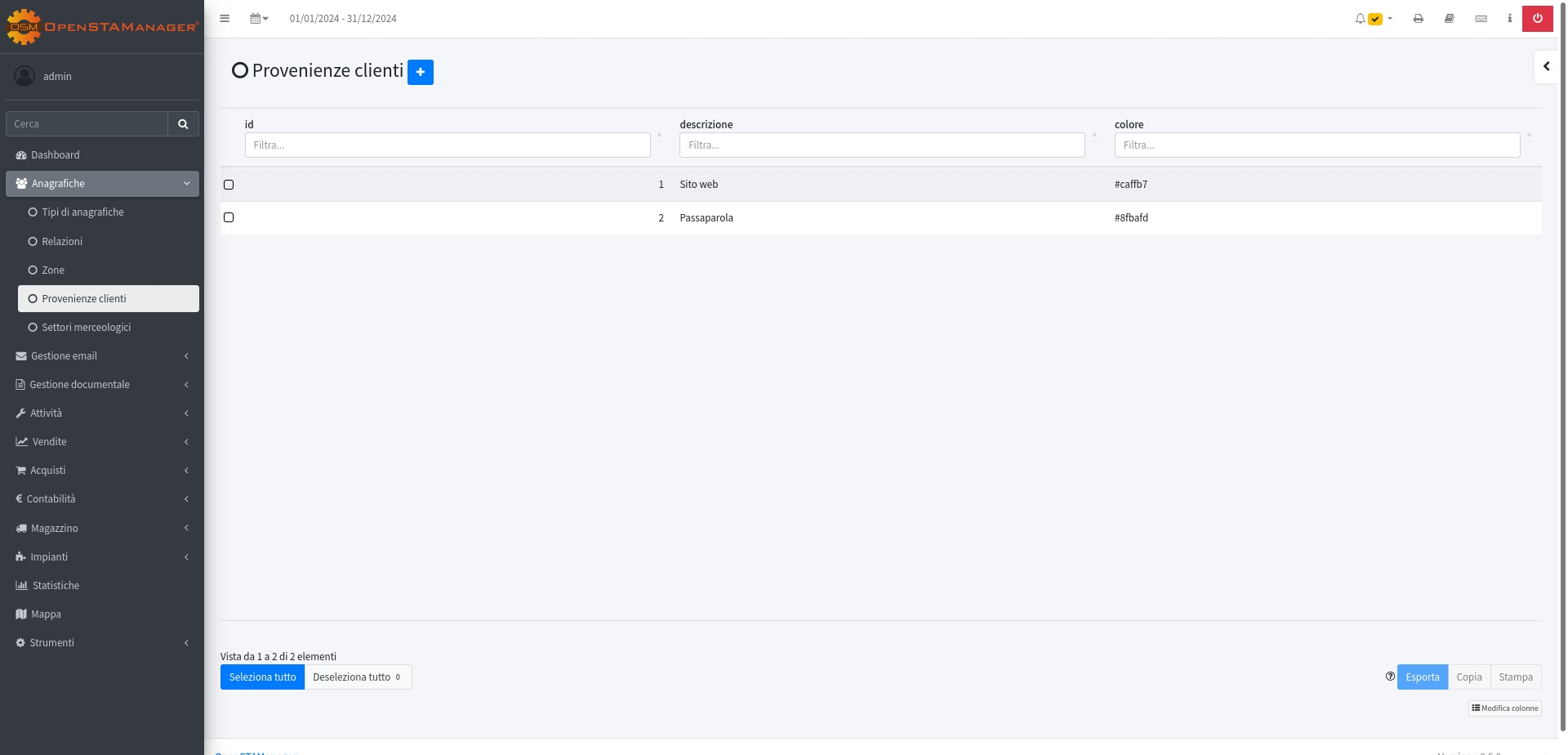Image resolution: width=1568 pixels, height=755 pixels.
Task: Click the descrizione filter input field
Action: (x=881, y=145)
